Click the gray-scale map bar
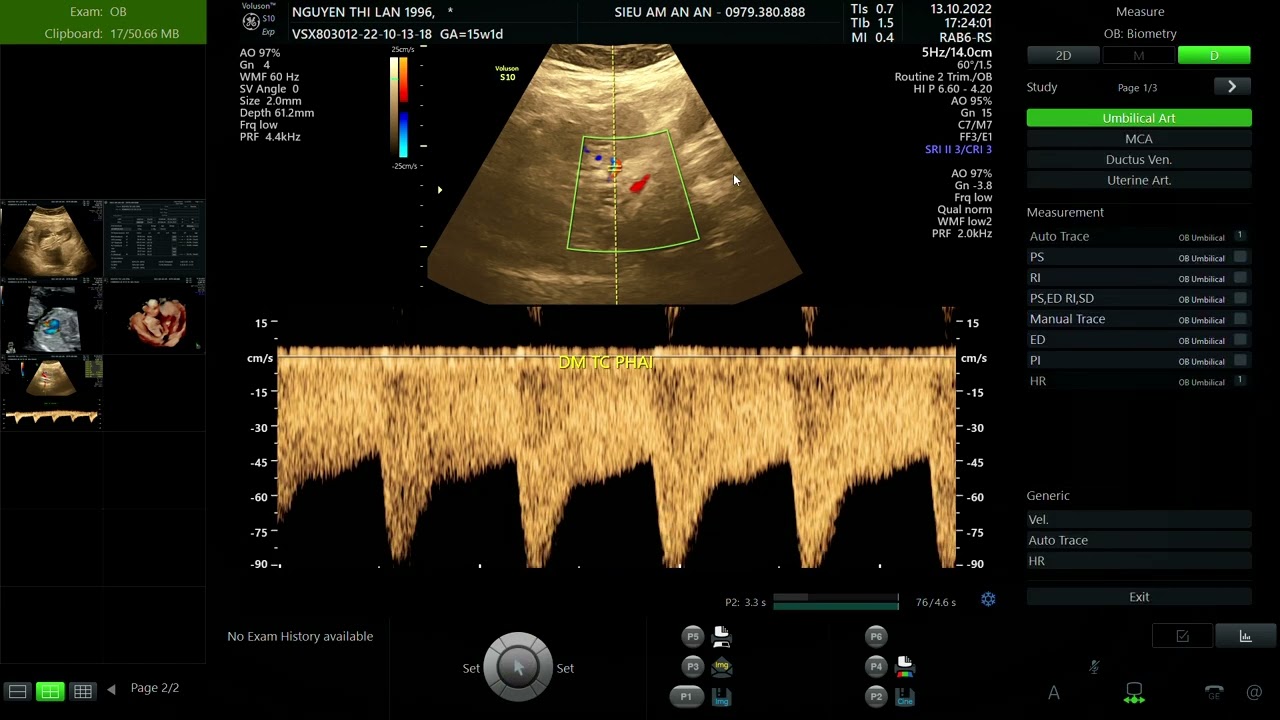The height and width of the screenshot is (720, 1280). [394, 108]
